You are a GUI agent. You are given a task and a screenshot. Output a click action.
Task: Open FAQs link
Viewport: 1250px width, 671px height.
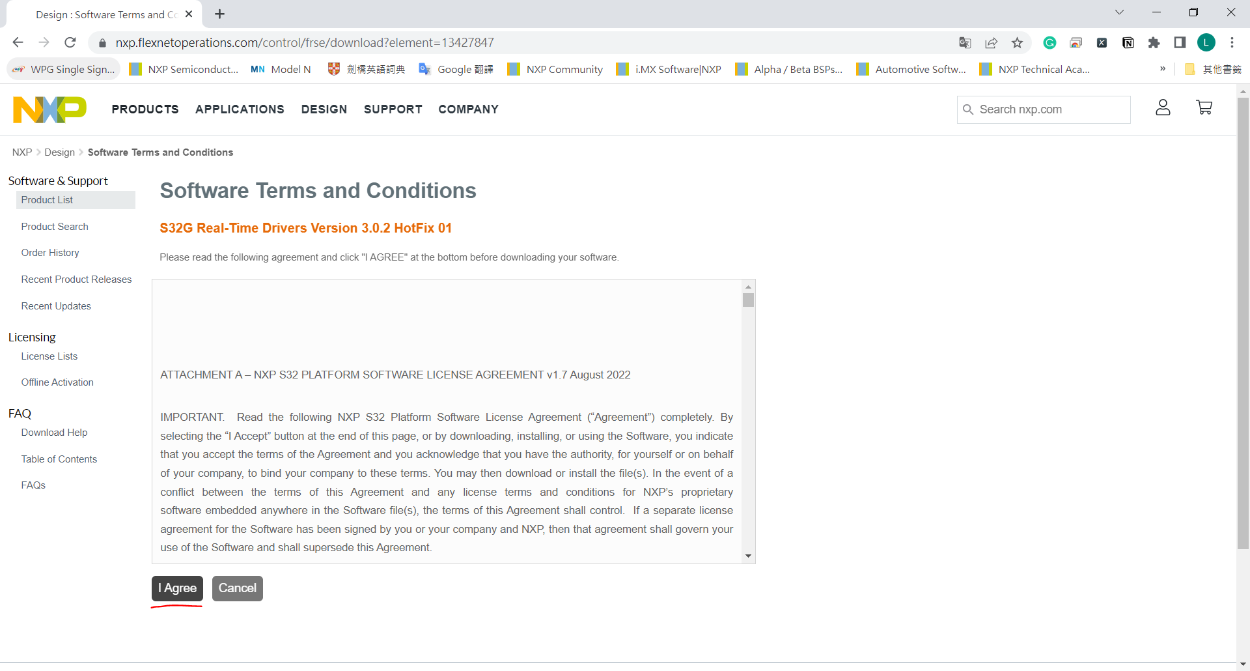(33, 485)
